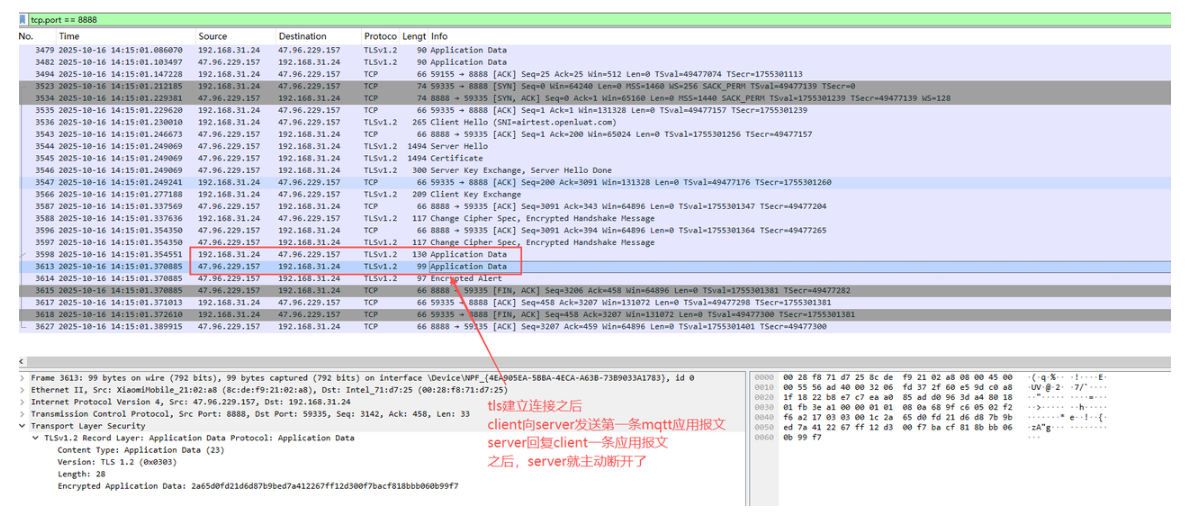
Task: Select packet 3545 Certificate row
Action: tap(594, 158)
